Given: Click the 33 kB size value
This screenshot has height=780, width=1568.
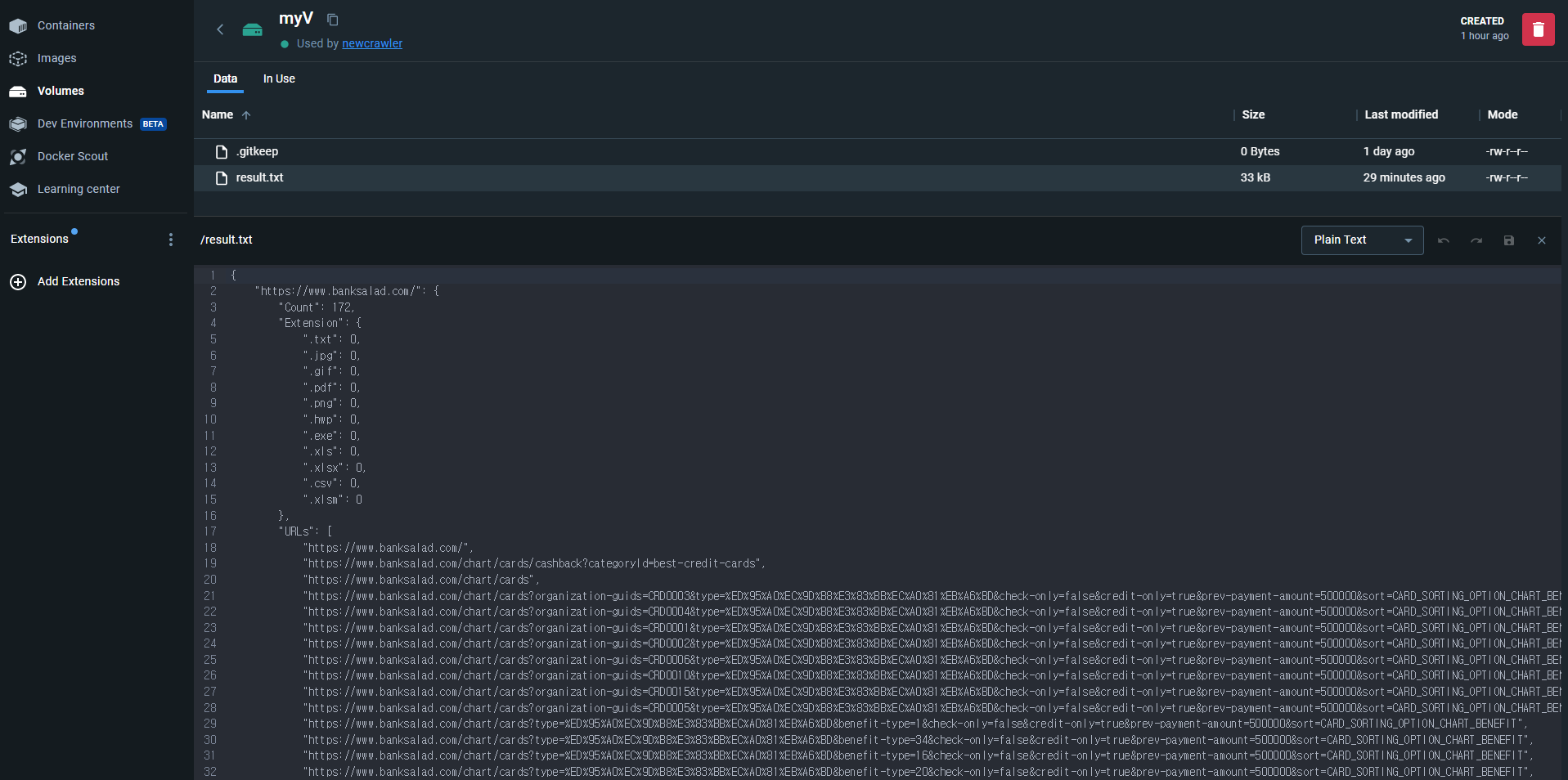Looking at the screenshot, I should [x=1256, y=177].
